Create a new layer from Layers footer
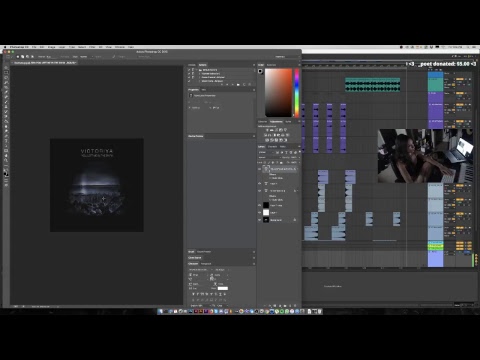The image size is (480, 360). coord(290,305)
